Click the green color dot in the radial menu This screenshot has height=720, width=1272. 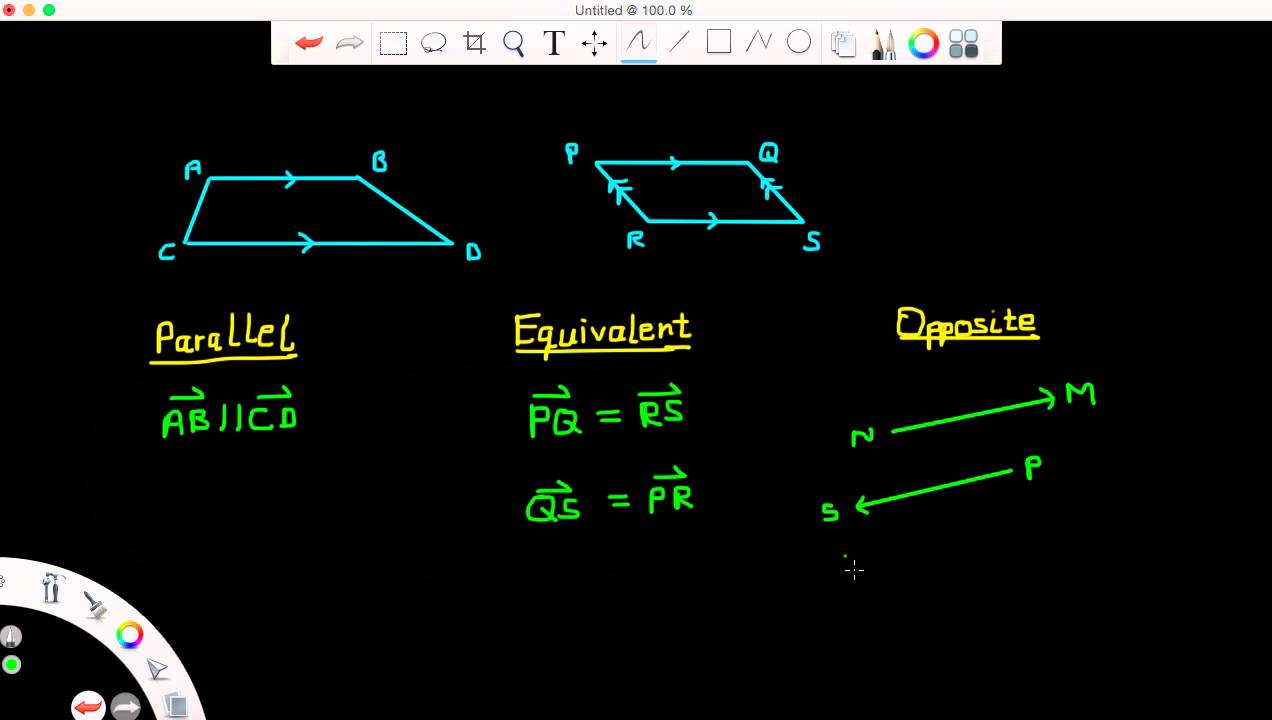point(12,665)
